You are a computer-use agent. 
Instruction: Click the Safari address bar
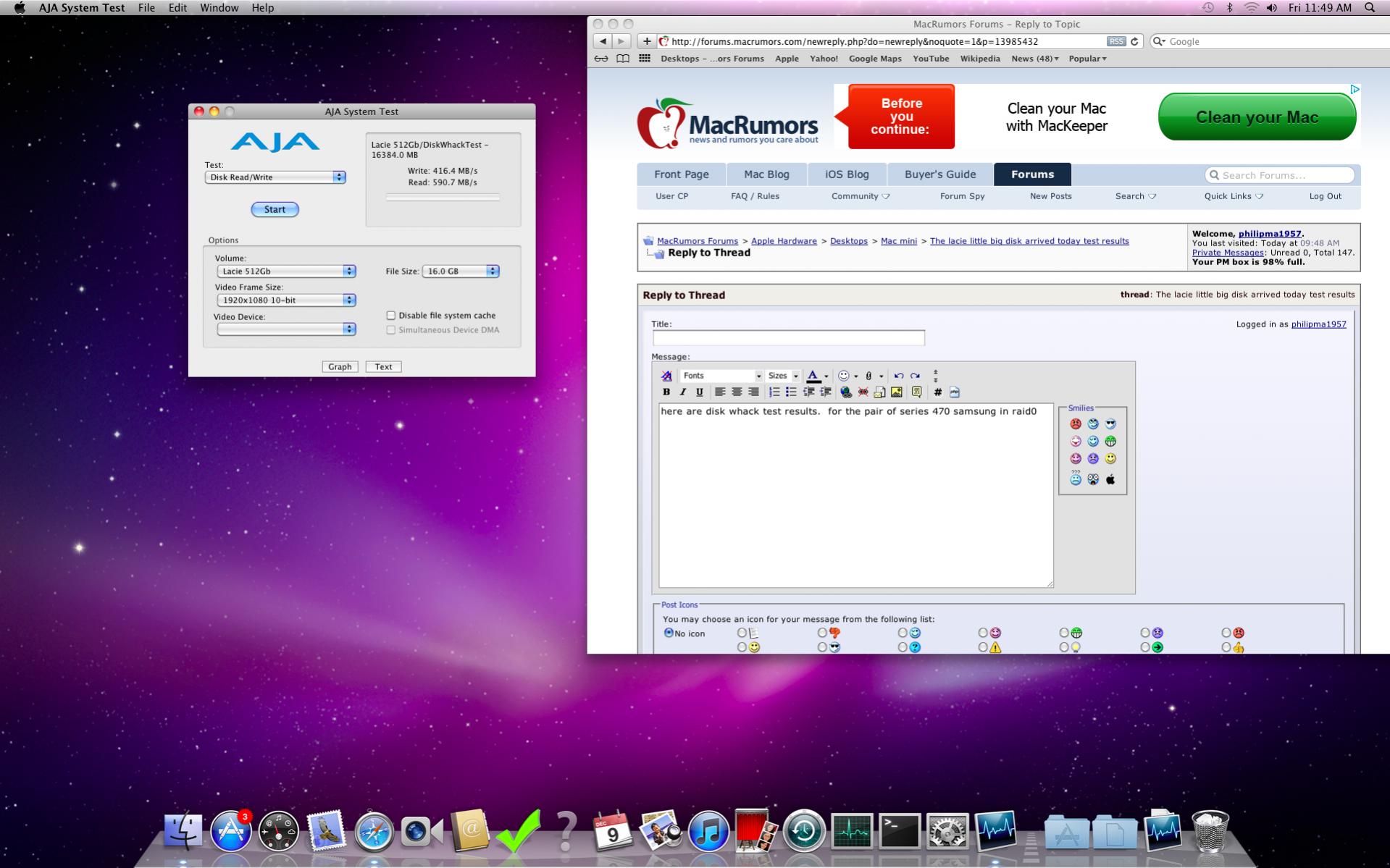click(890, 41)
